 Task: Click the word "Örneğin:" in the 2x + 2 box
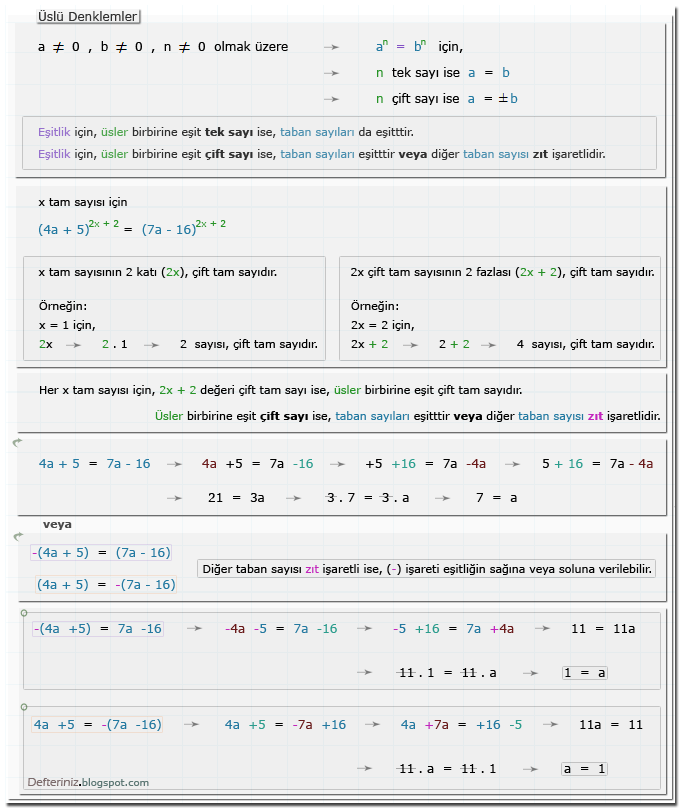pos(375,306)
